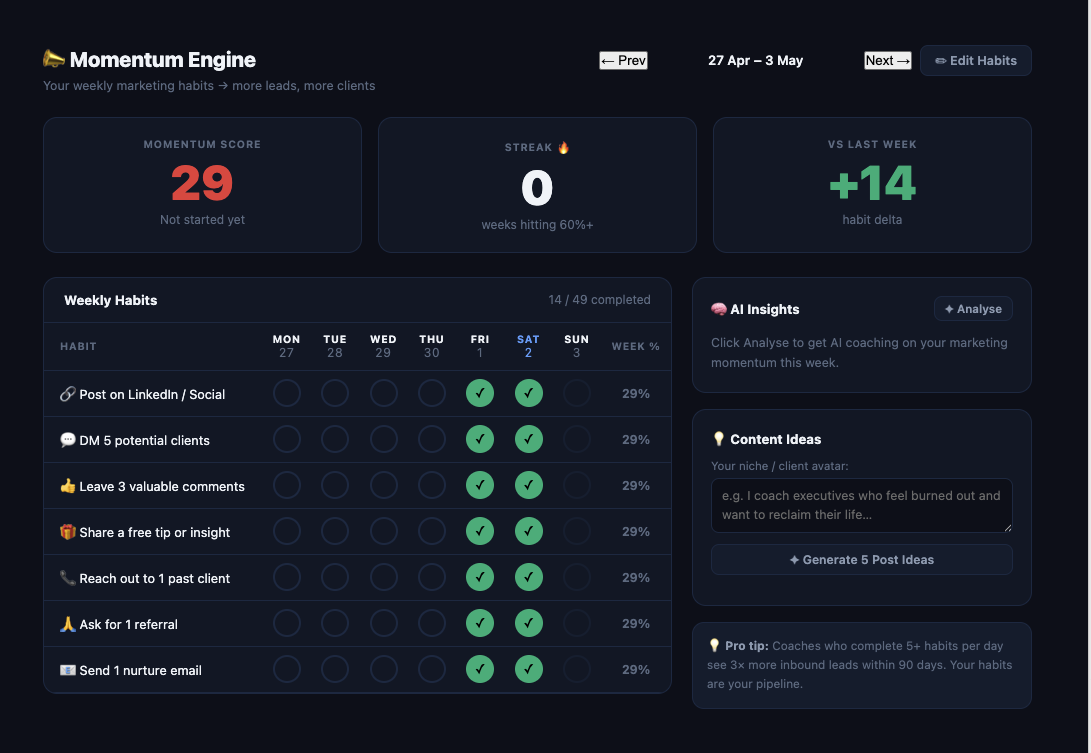Click the fire icon next to Streak
This screenshot has width=1091, height=753.
click(x=564, y=147)
